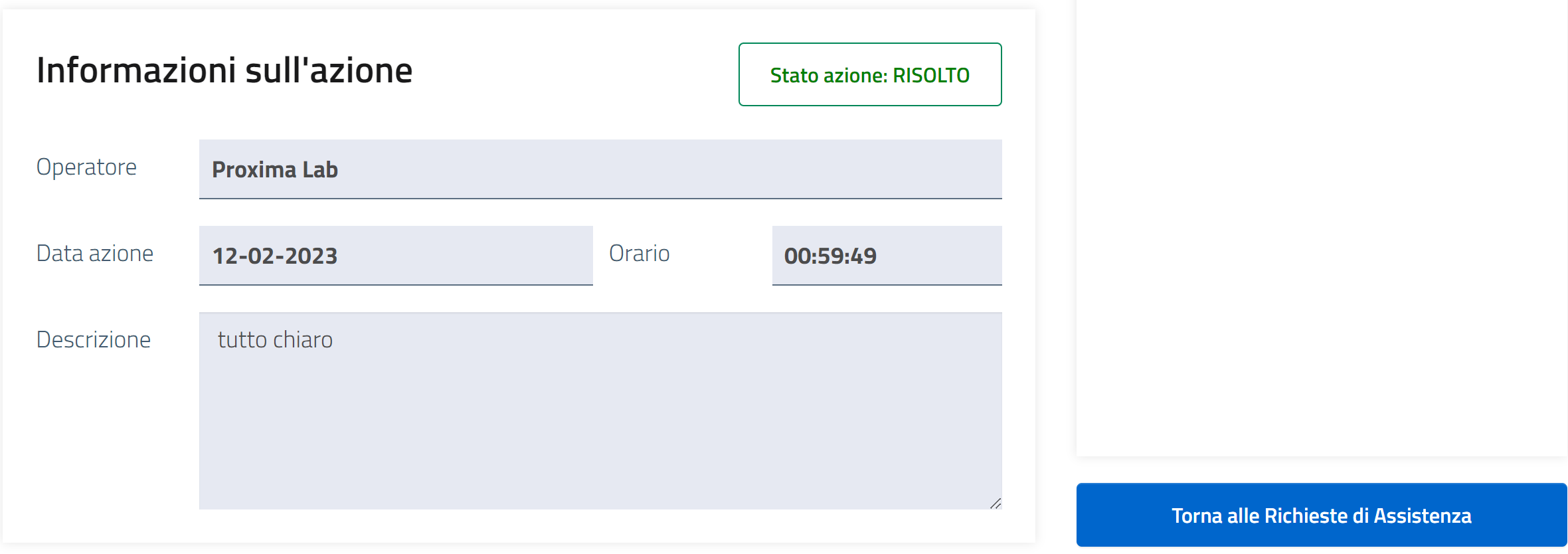The image size is (1568, 554).
Task: Click the empty lower area of the description box
Action: pos(600,458)
